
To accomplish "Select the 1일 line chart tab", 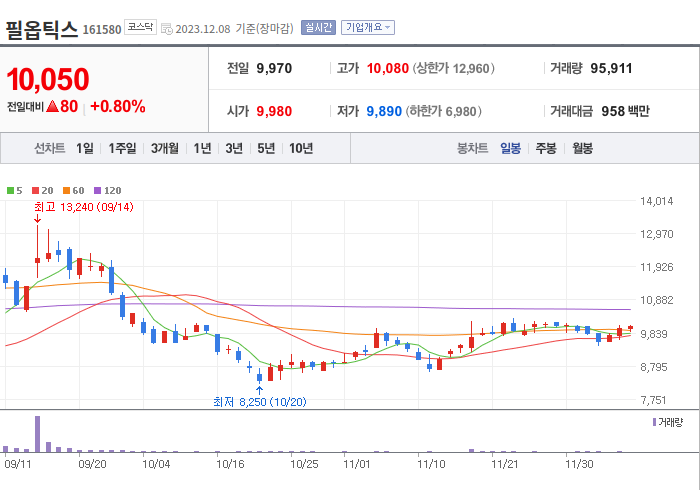I will 85,148.
